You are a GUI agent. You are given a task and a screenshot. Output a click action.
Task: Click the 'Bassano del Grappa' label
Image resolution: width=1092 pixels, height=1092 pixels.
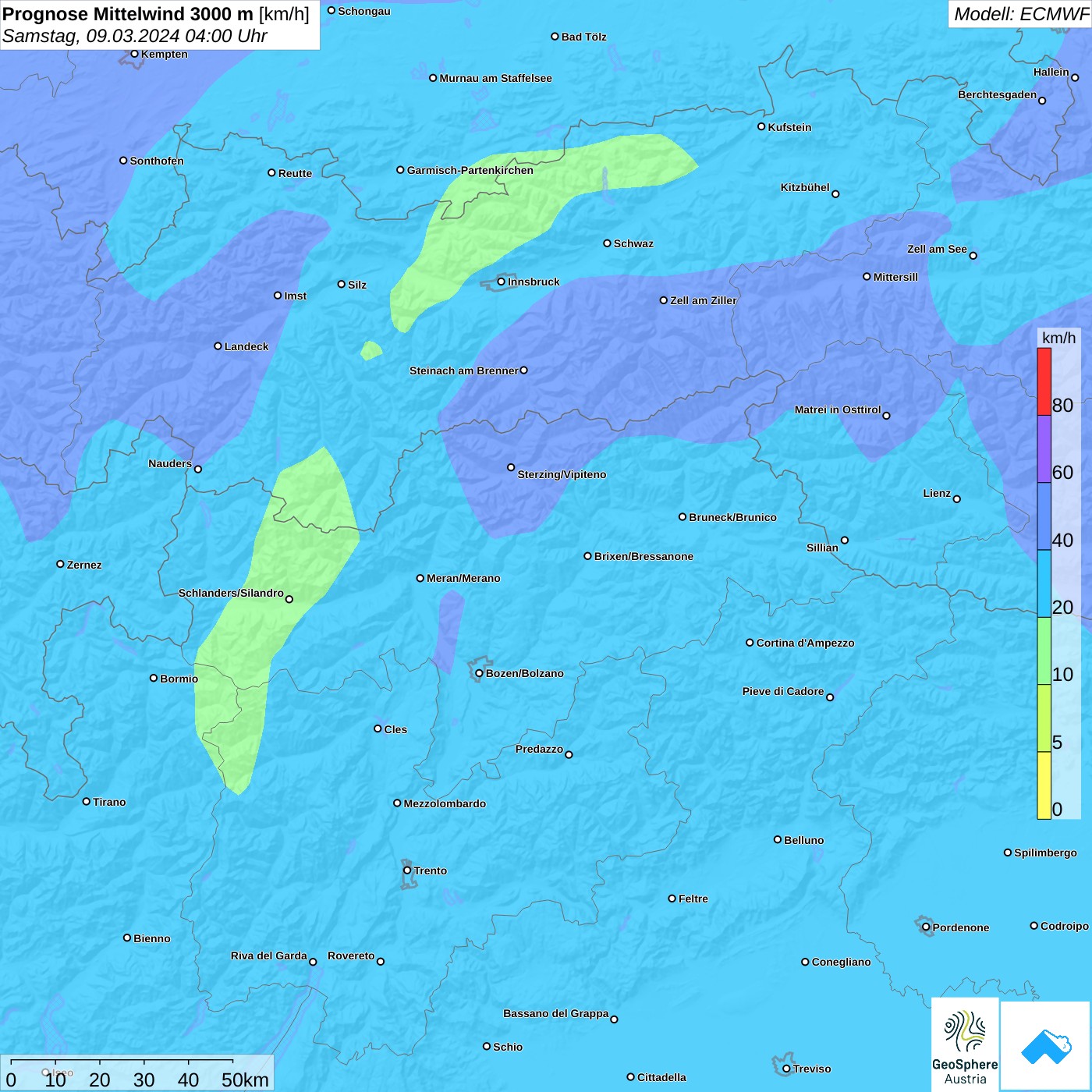coord(556,1013)
